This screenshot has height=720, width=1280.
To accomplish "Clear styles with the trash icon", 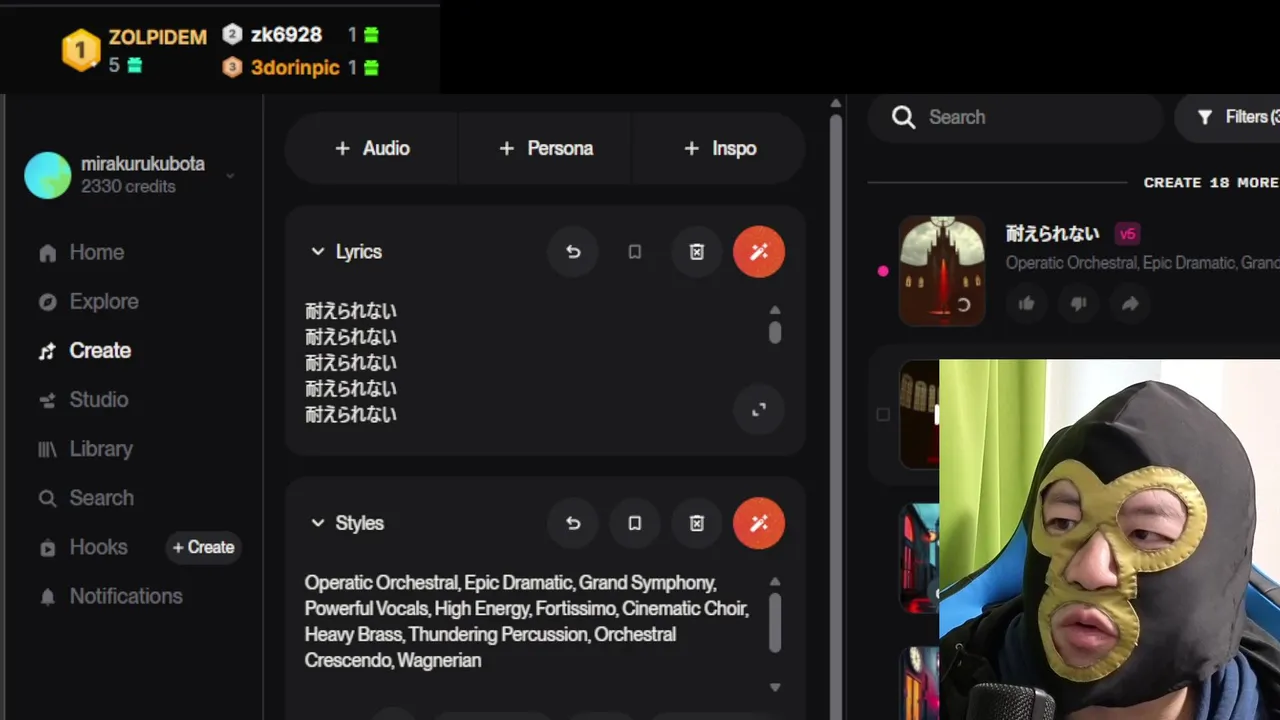I will pyautogui.click(x=697, y=523).
